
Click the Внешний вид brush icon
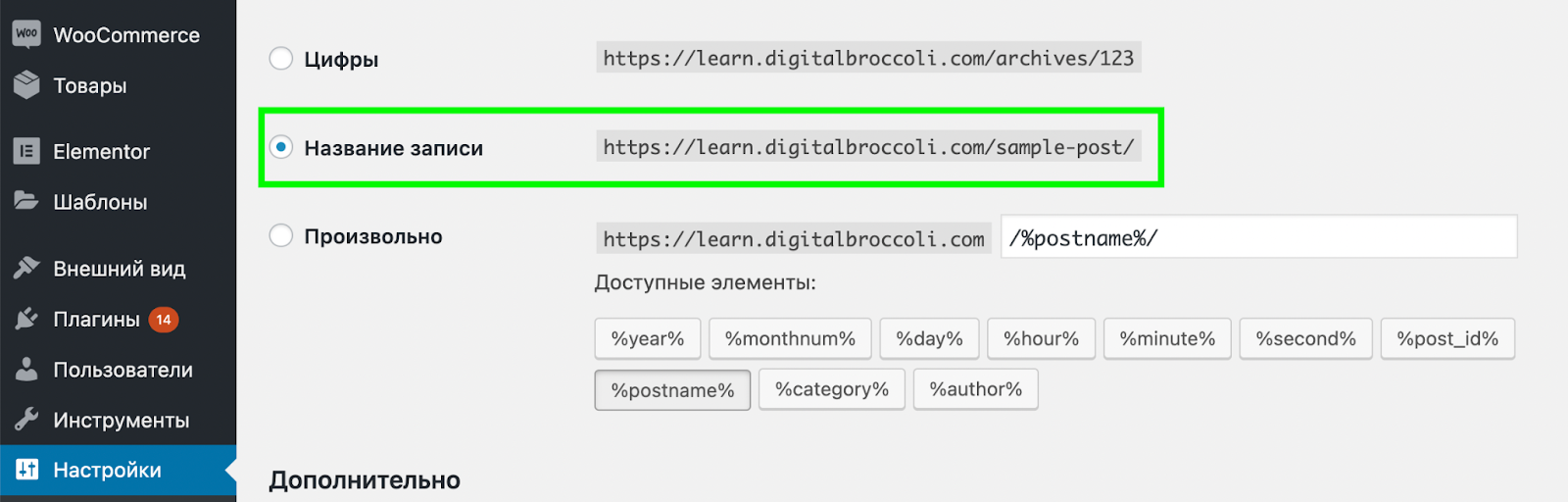click(x=26, y=268)
